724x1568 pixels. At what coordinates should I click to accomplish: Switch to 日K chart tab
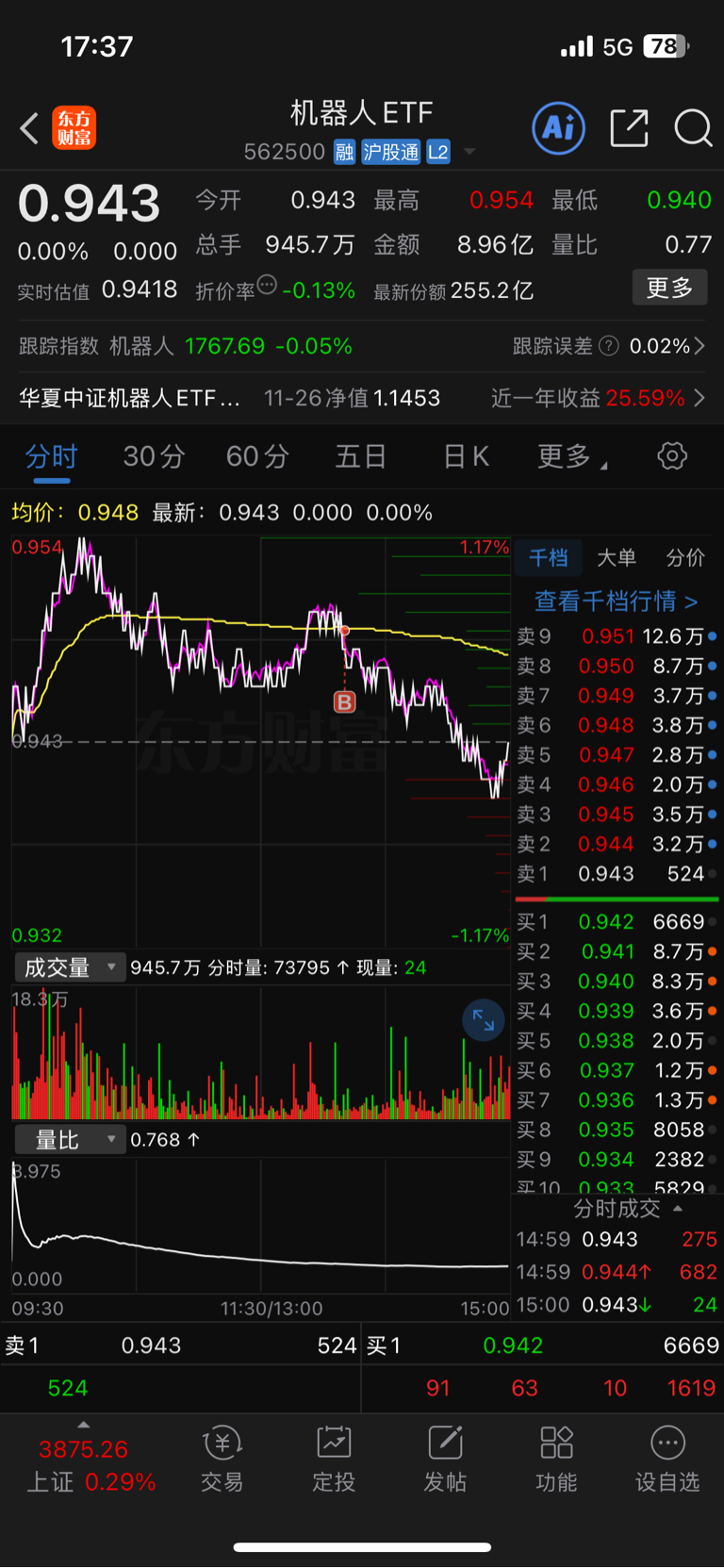tap(466, 457)
